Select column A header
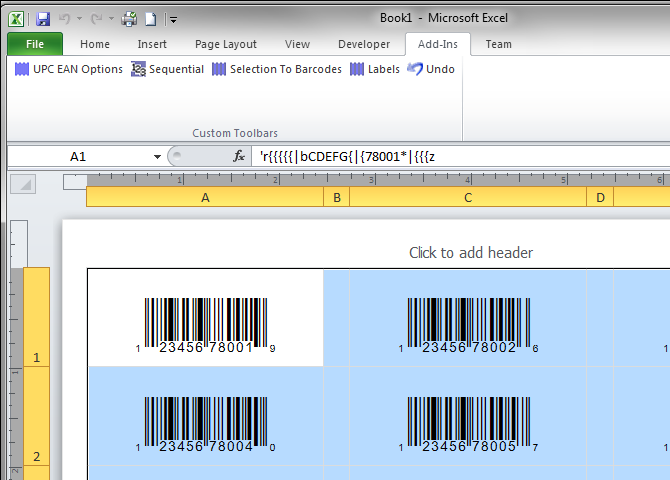The image size is (670, 480). 205,197
